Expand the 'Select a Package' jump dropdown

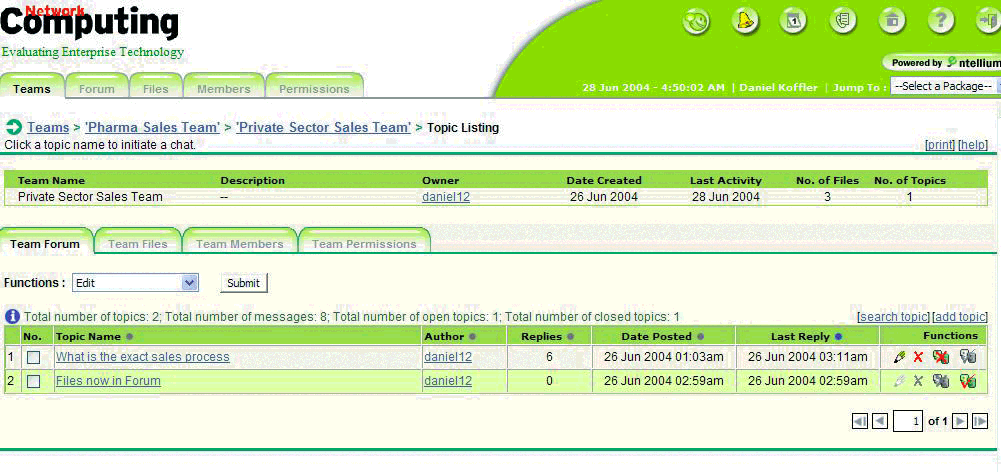[x=943, y=87]
